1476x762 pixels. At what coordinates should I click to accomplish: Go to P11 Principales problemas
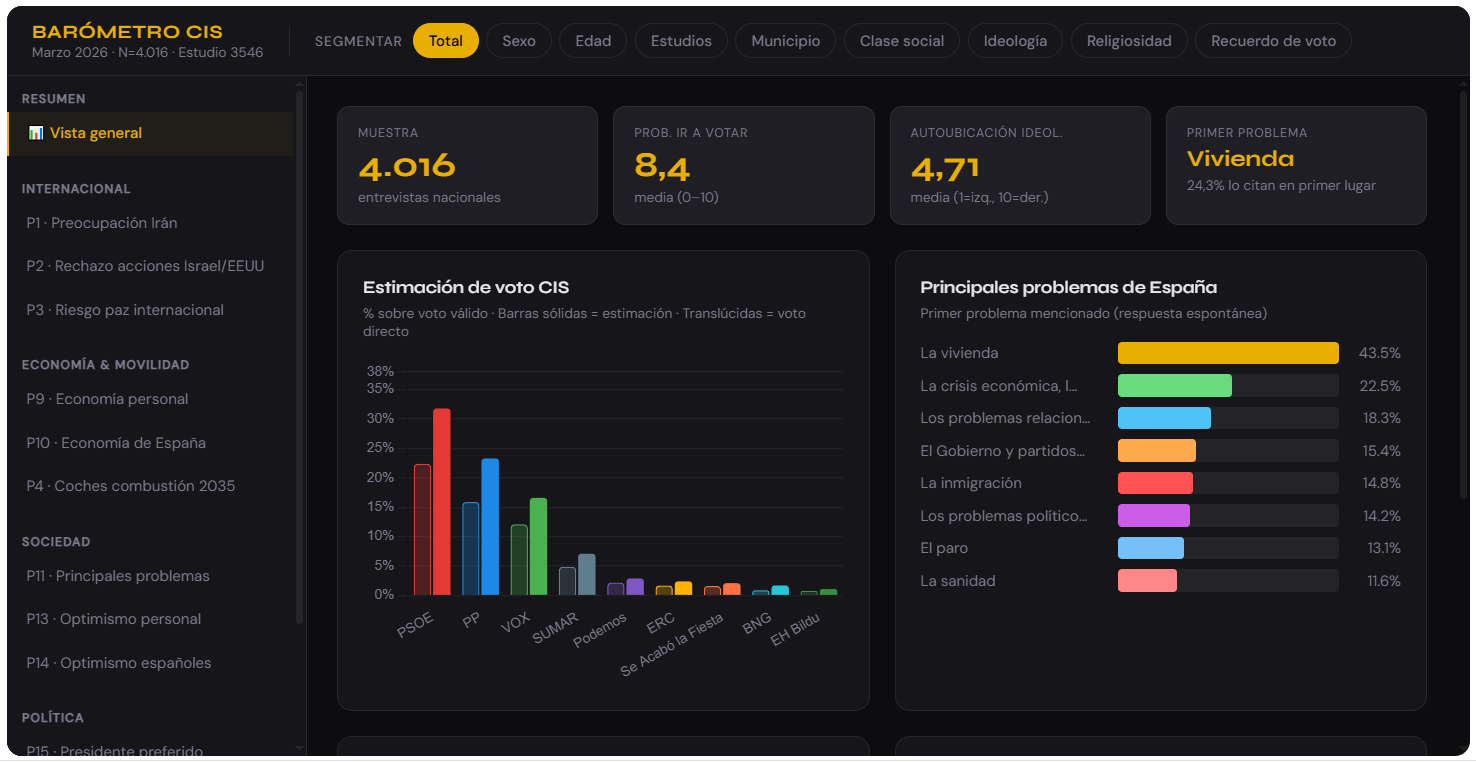pyautogui.click(x=118, y=576)
